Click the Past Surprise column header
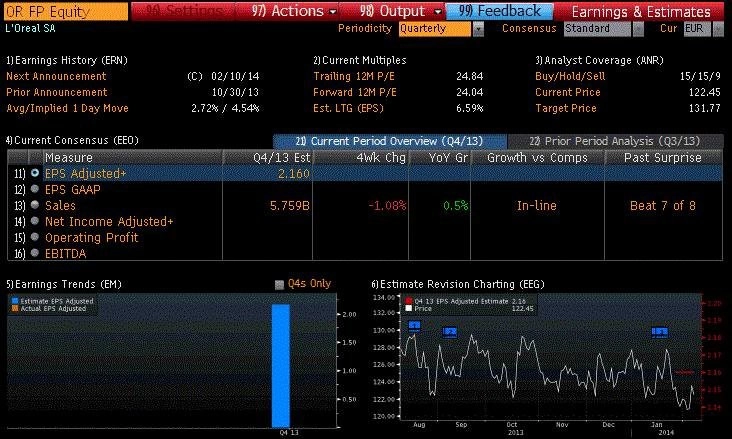This screenshot has width=732, height=439. click(x=663, y=158)
